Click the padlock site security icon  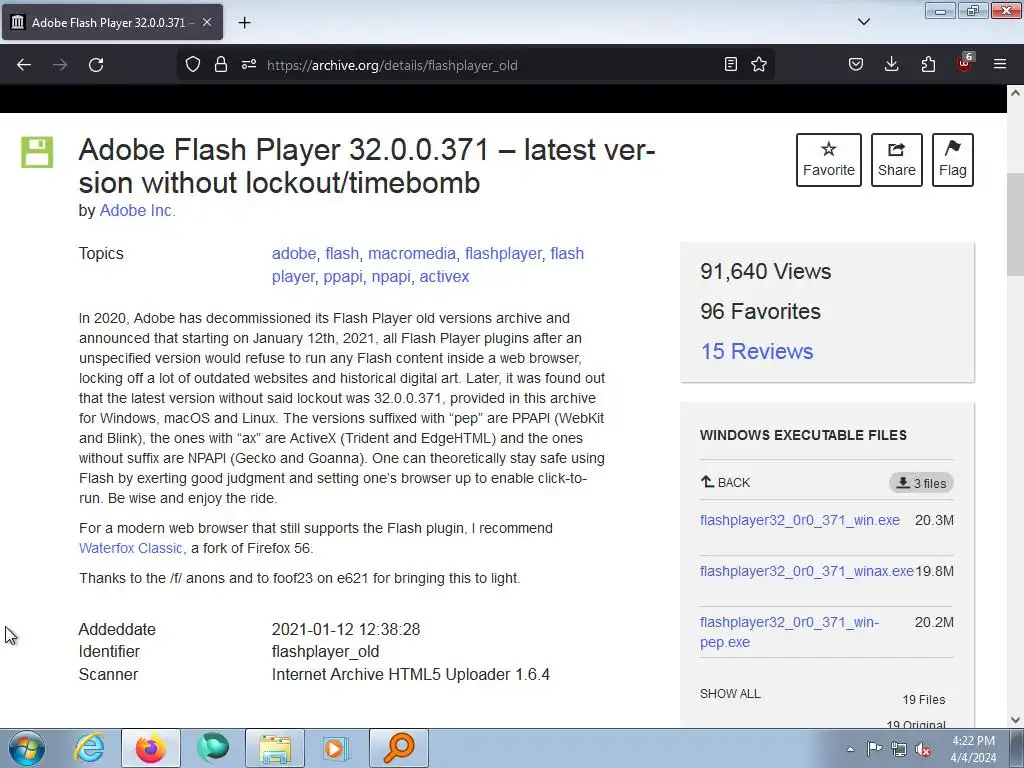[x=221, y=64]
